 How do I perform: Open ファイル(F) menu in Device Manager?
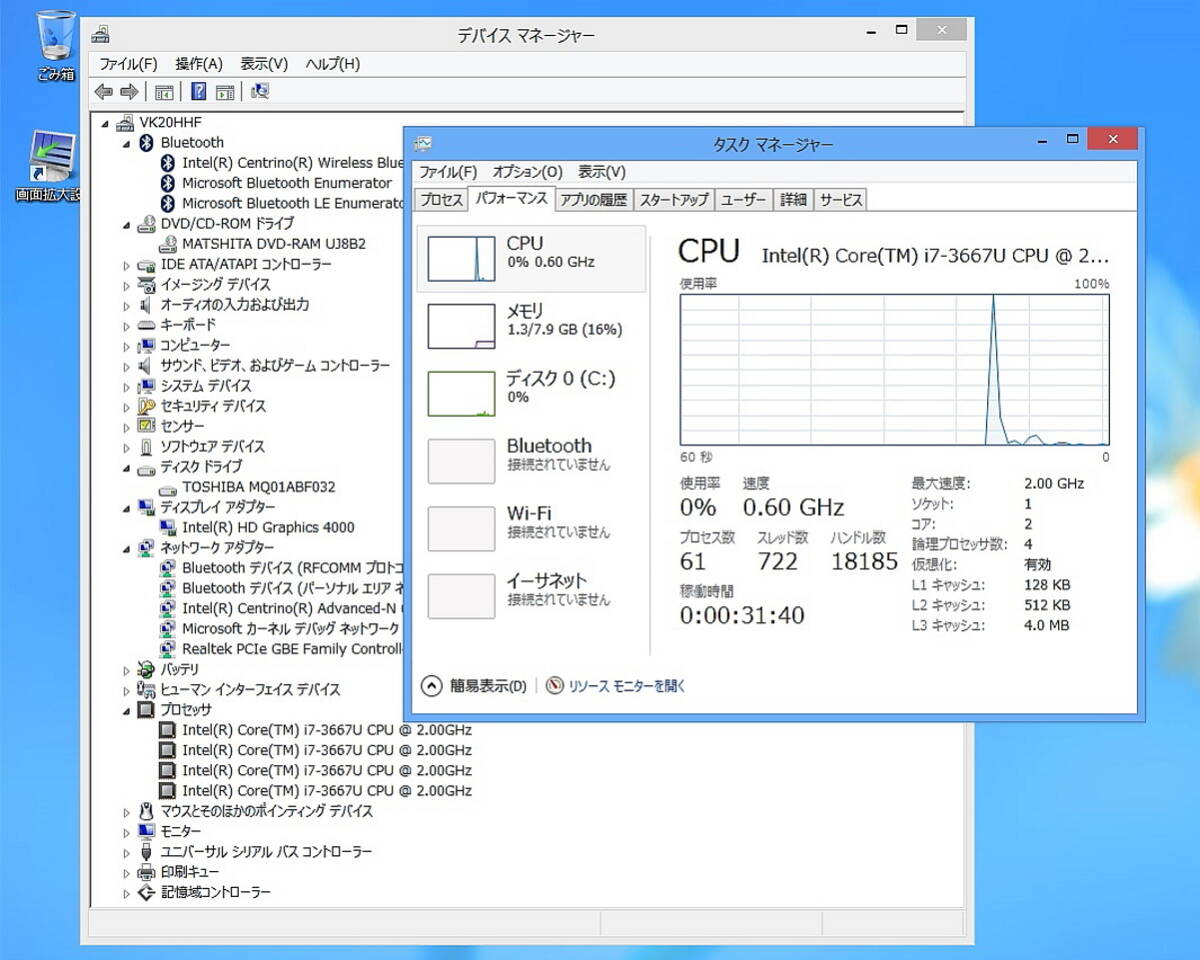pyautogui.click(x=128, y=64)
